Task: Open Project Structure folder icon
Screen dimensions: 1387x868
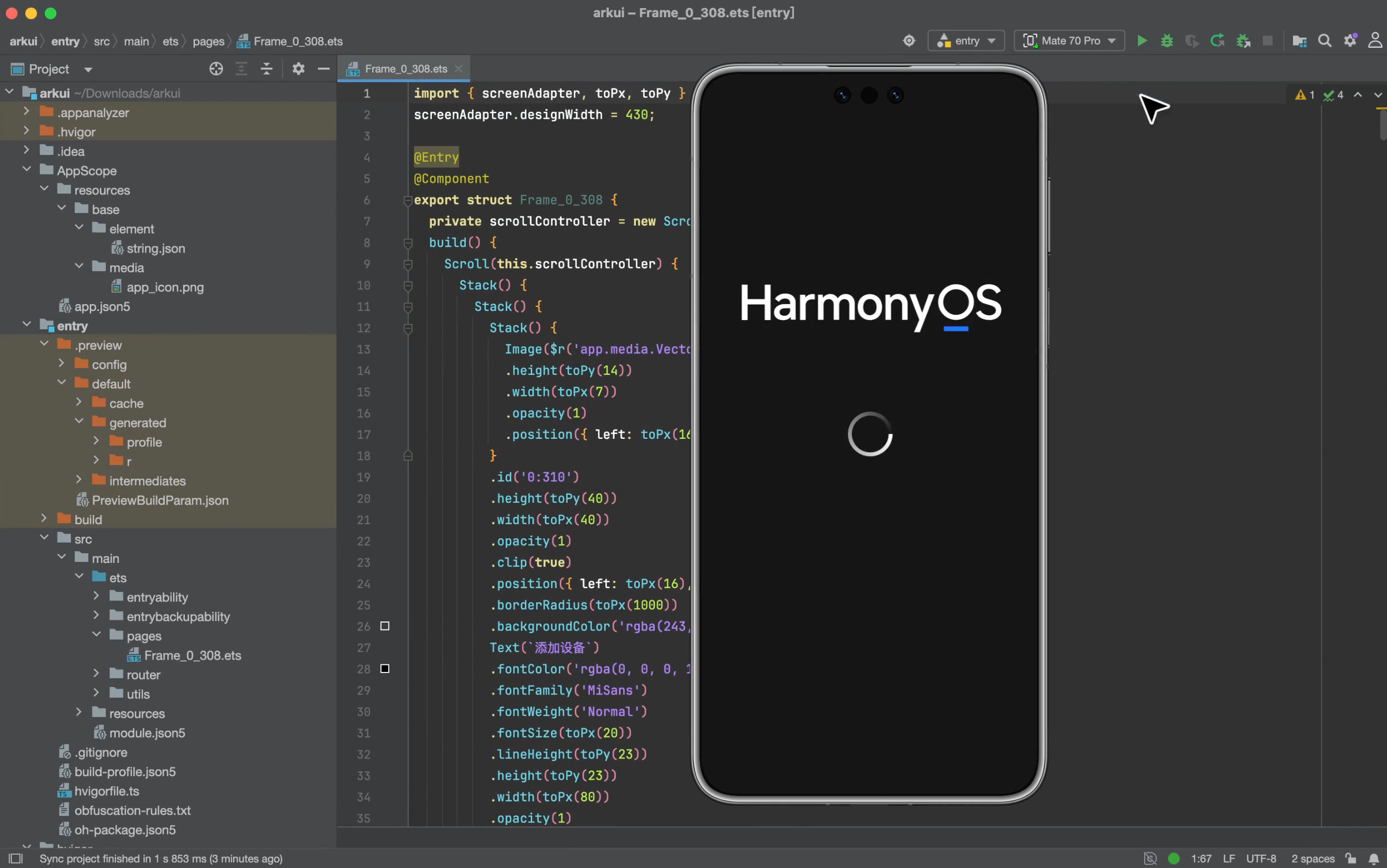Action: click(x=1299, y=41)
